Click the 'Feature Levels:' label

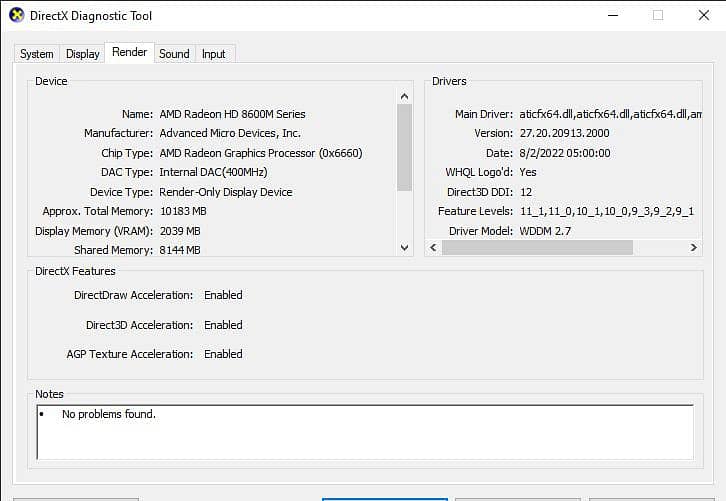pos(476,211)
